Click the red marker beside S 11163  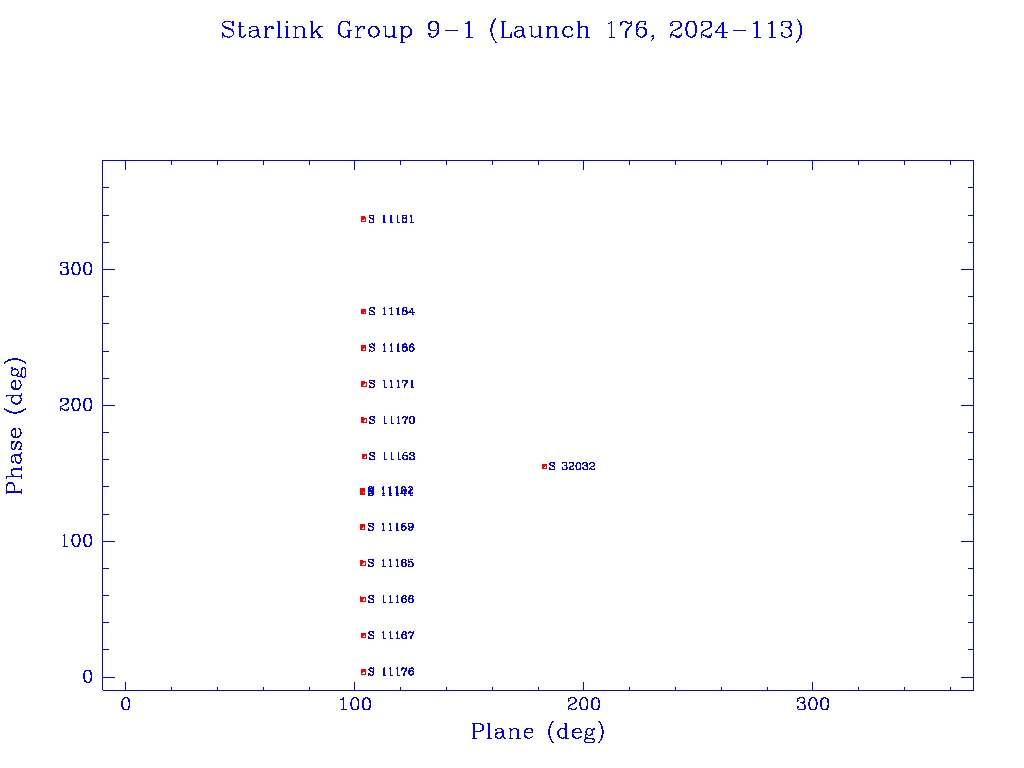pos(364,456)
